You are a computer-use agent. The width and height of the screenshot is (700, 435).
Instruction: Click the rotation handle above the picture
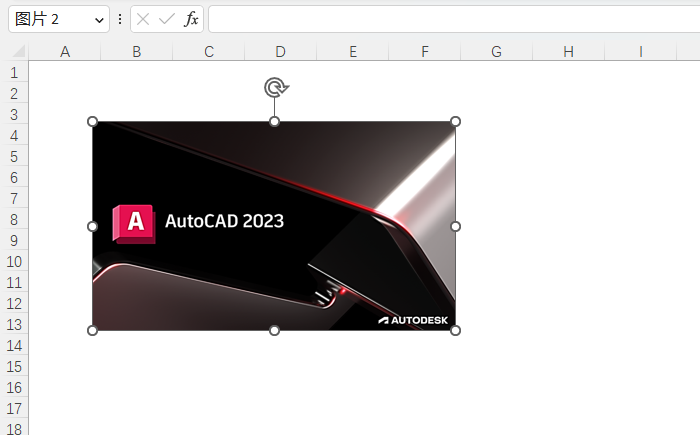pos(276,87)
